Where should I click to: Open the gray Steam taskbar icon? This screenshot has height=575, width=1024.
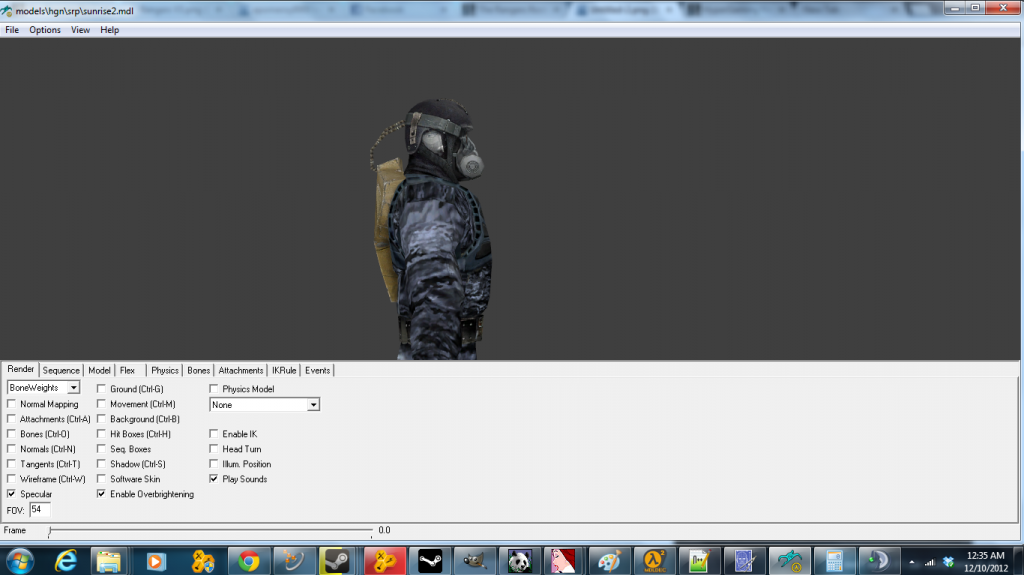pos(336,561)
